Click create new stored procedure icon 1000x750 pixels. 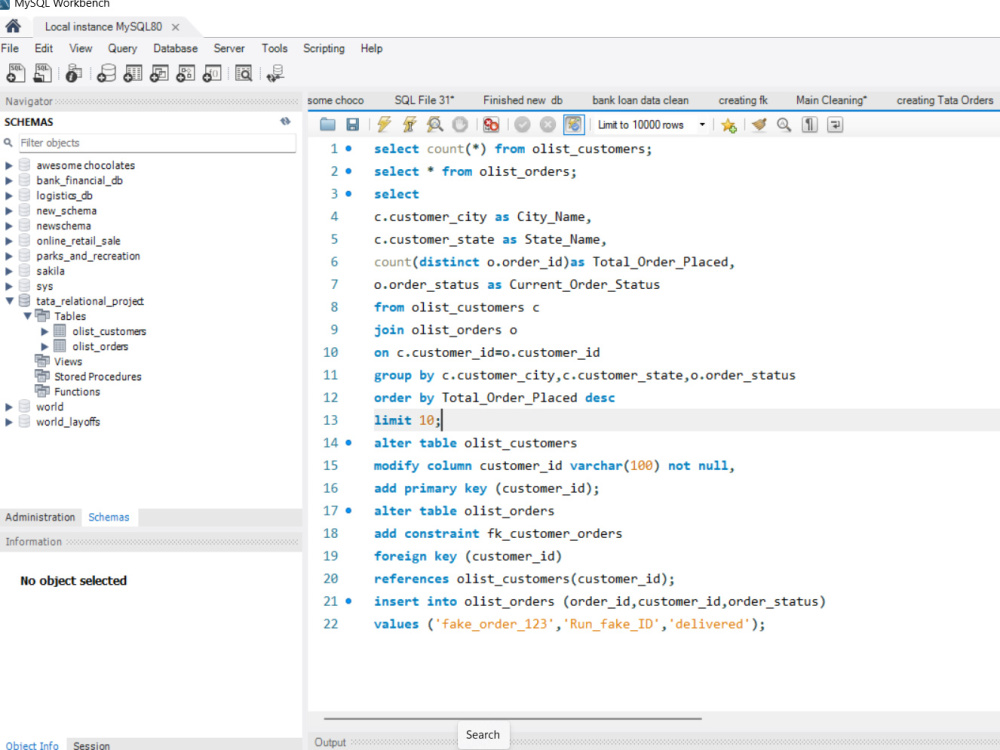coord(185,73)
